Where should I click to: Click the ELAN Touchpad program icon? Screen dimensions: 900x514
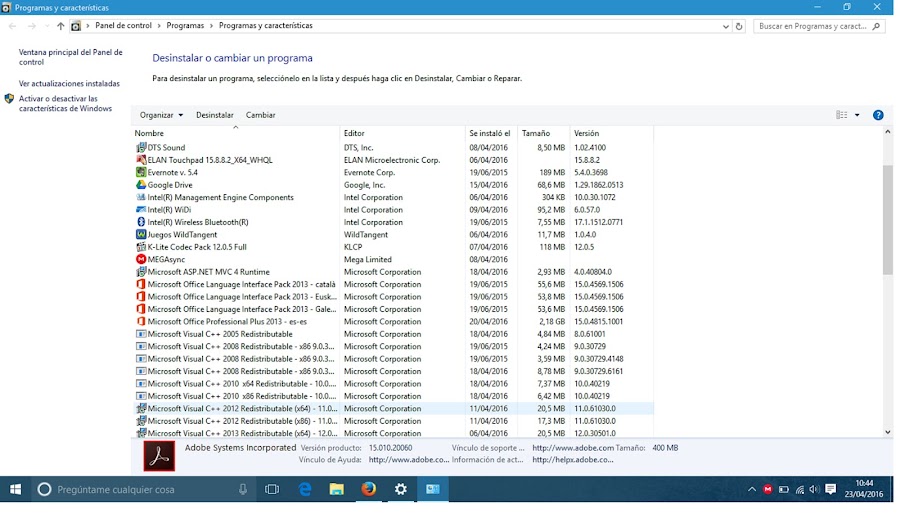click(141, 160)
